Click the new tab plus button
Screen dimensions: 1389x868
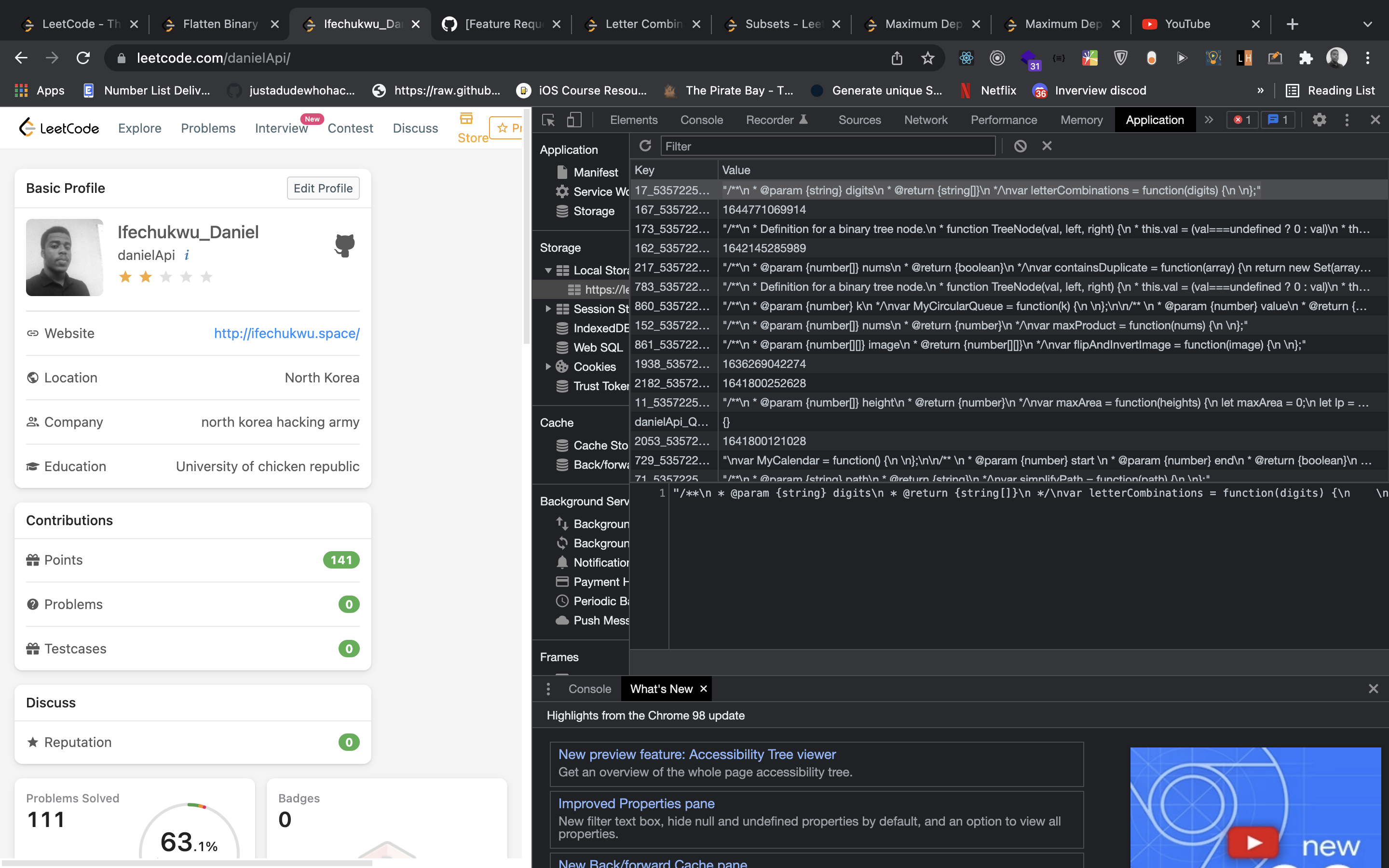tap(1292, 24)
